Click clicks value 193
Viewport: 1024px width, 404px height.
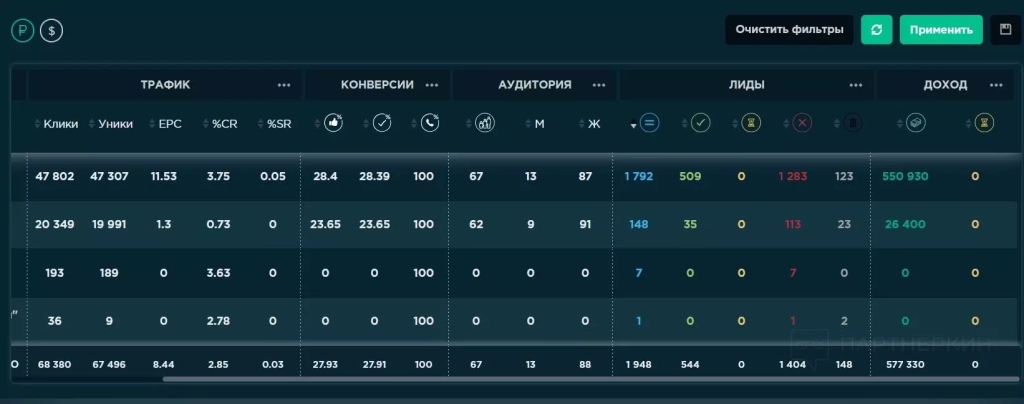tap(55, 273)
